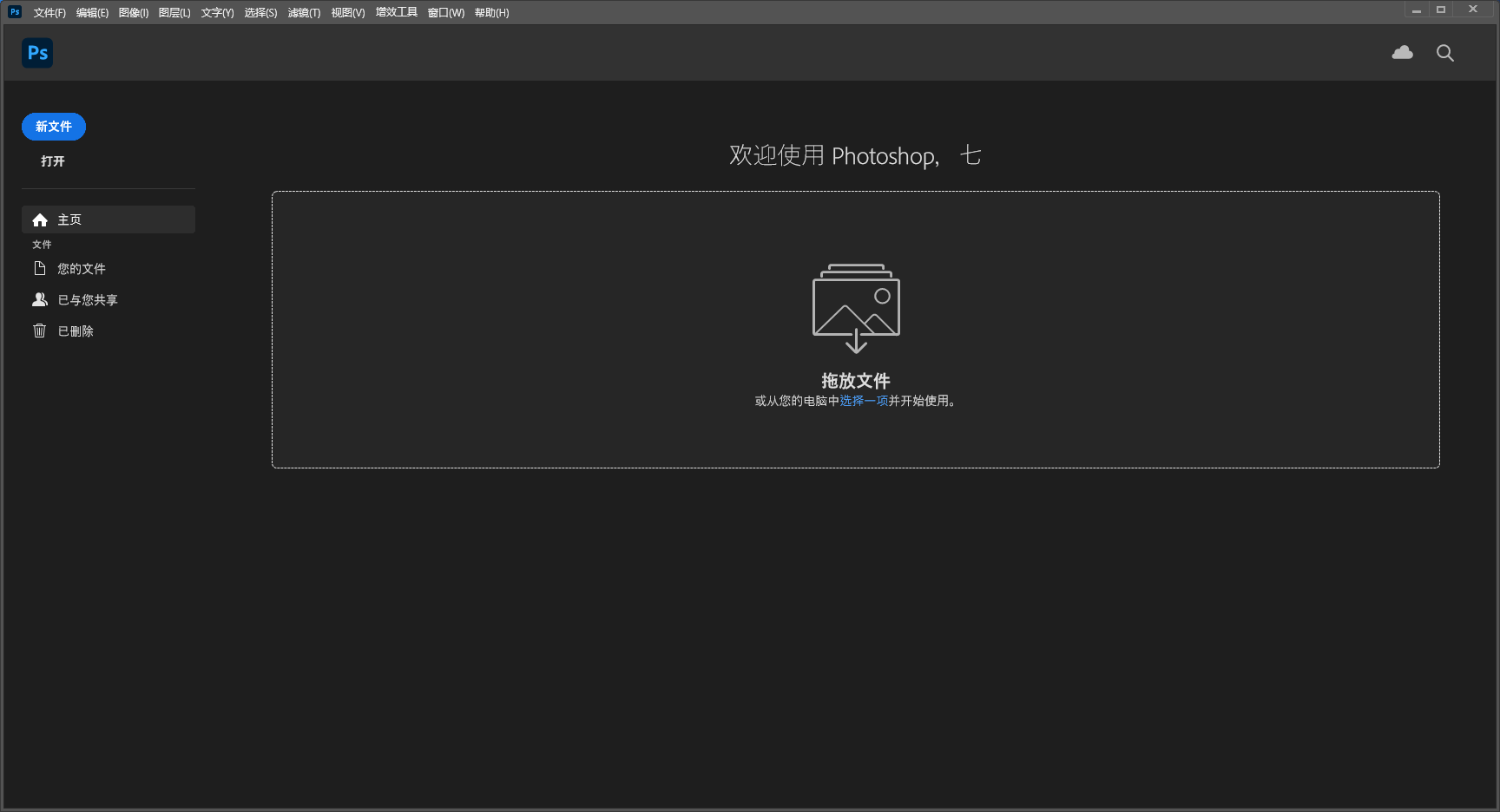Select 您的文件 in the sidebar
This screenshot has width=1500, height=812.
(82, 268)
